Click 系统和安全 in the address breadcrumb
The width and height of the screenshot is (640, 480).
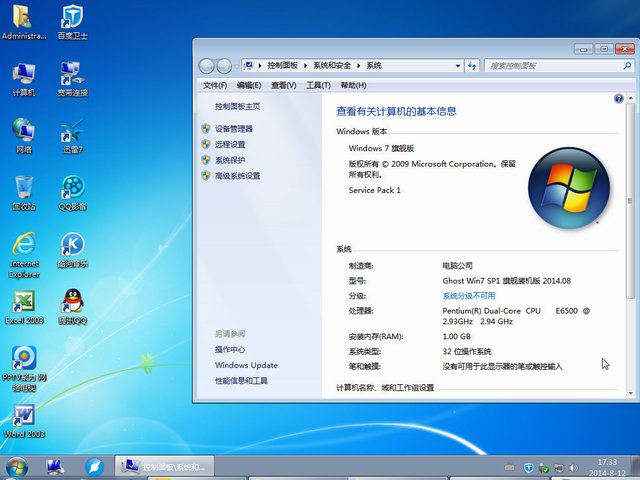[332, 66]
